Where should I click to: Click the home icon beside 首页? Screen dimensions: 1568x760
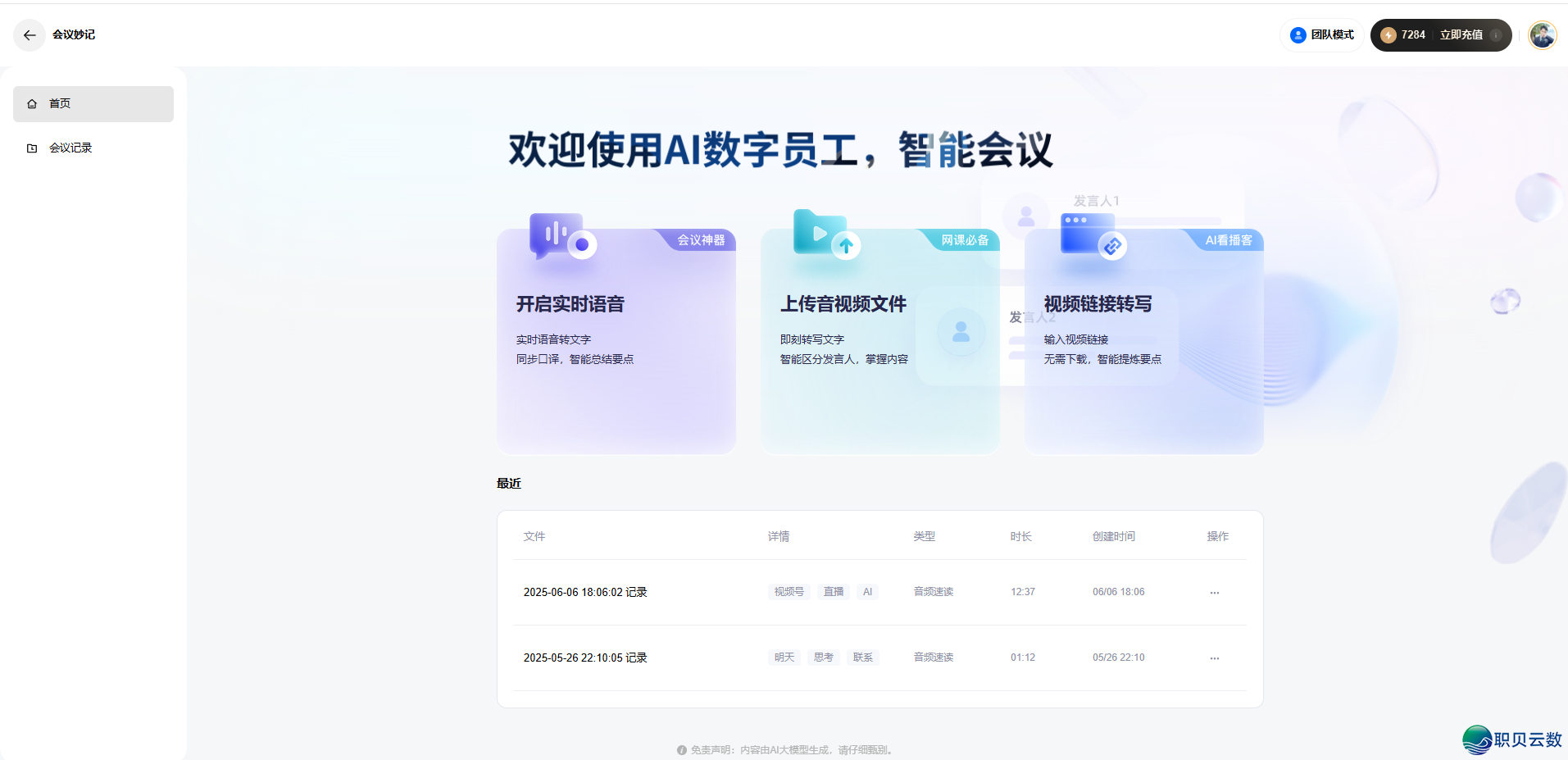32,103
